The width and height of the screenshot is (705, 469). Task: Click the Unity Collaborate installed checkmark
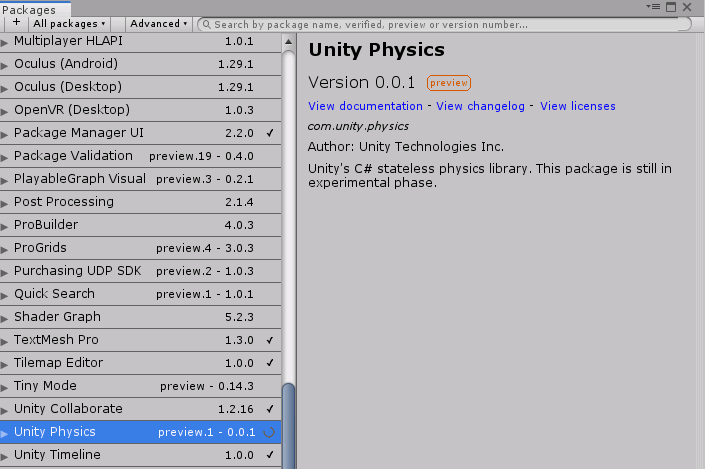click(270, 409)
